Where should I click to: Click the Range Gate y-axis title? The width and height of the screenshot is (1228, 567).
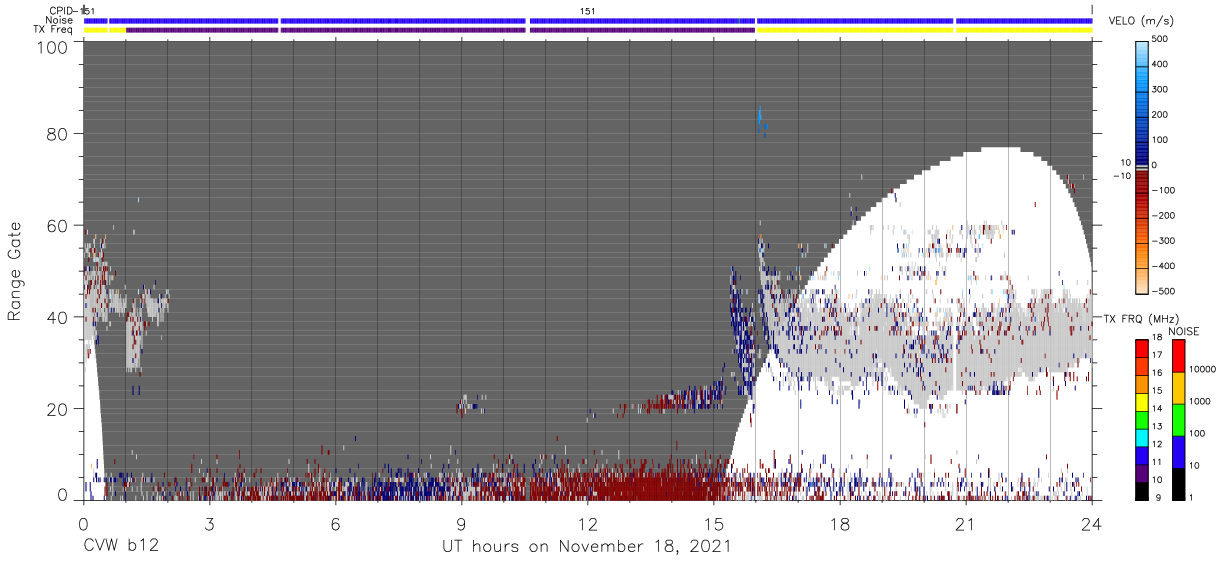pos(15,273)
